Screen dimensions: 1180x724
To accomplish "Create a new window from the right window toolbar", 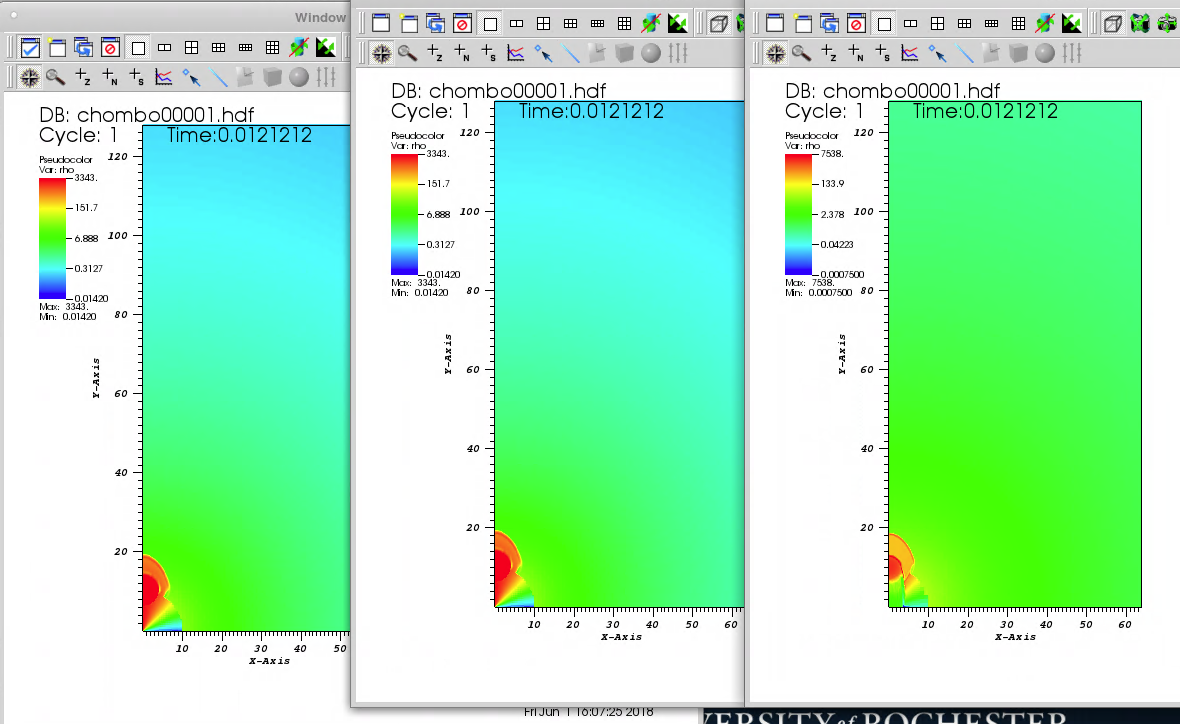I will [x=803, y=24].
